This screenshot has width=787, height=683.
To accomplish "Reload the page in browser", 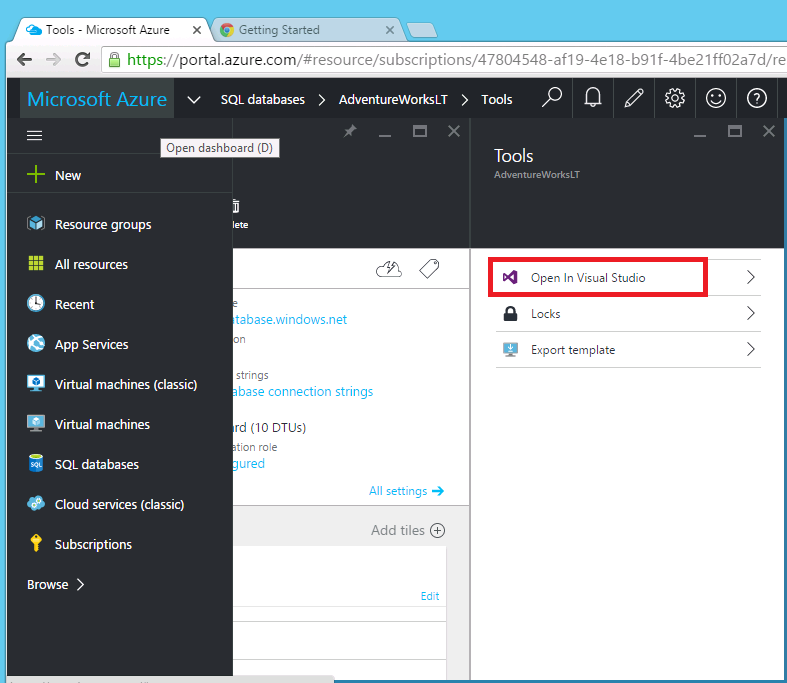I will pyautogui.click(x=82, y=60).
